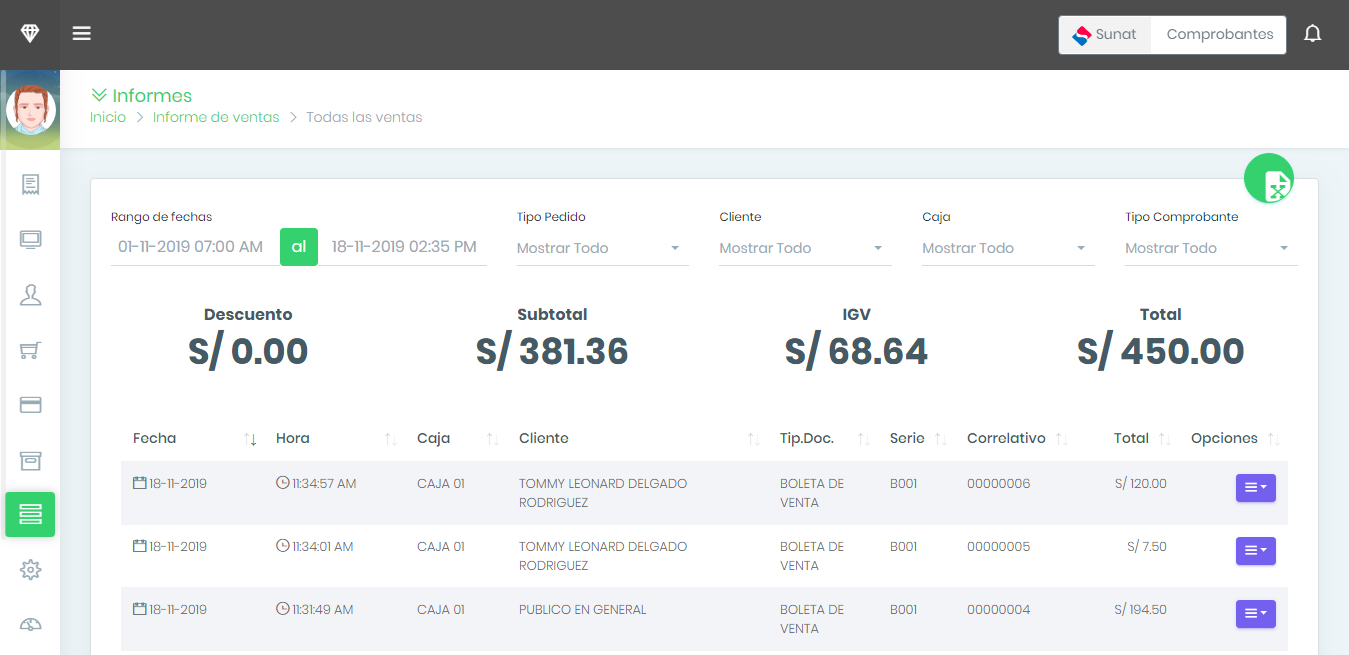The height and width of the screenshot is (655, 1349).
Task: Click the Sunat button
Action: (1105, 34)
